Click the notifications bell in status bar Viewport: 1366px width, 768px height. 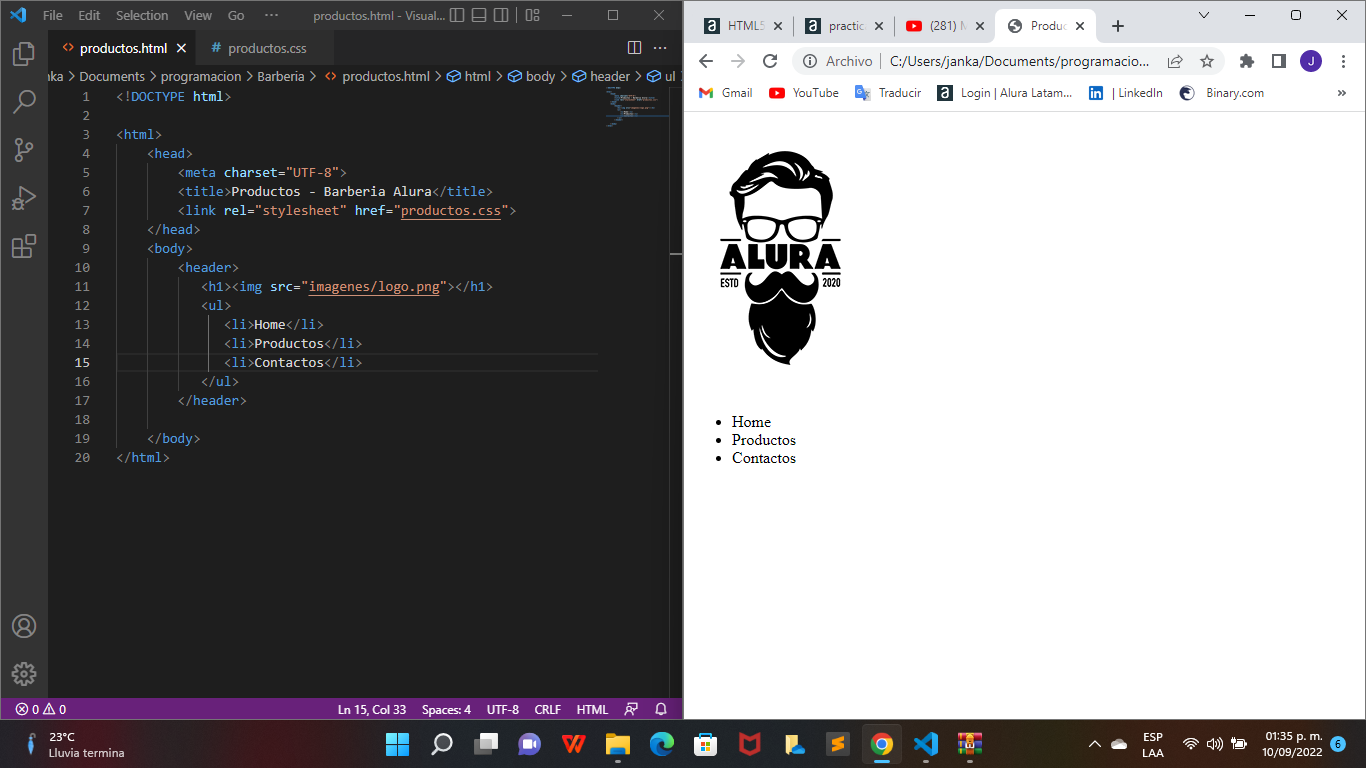(661, 709)
